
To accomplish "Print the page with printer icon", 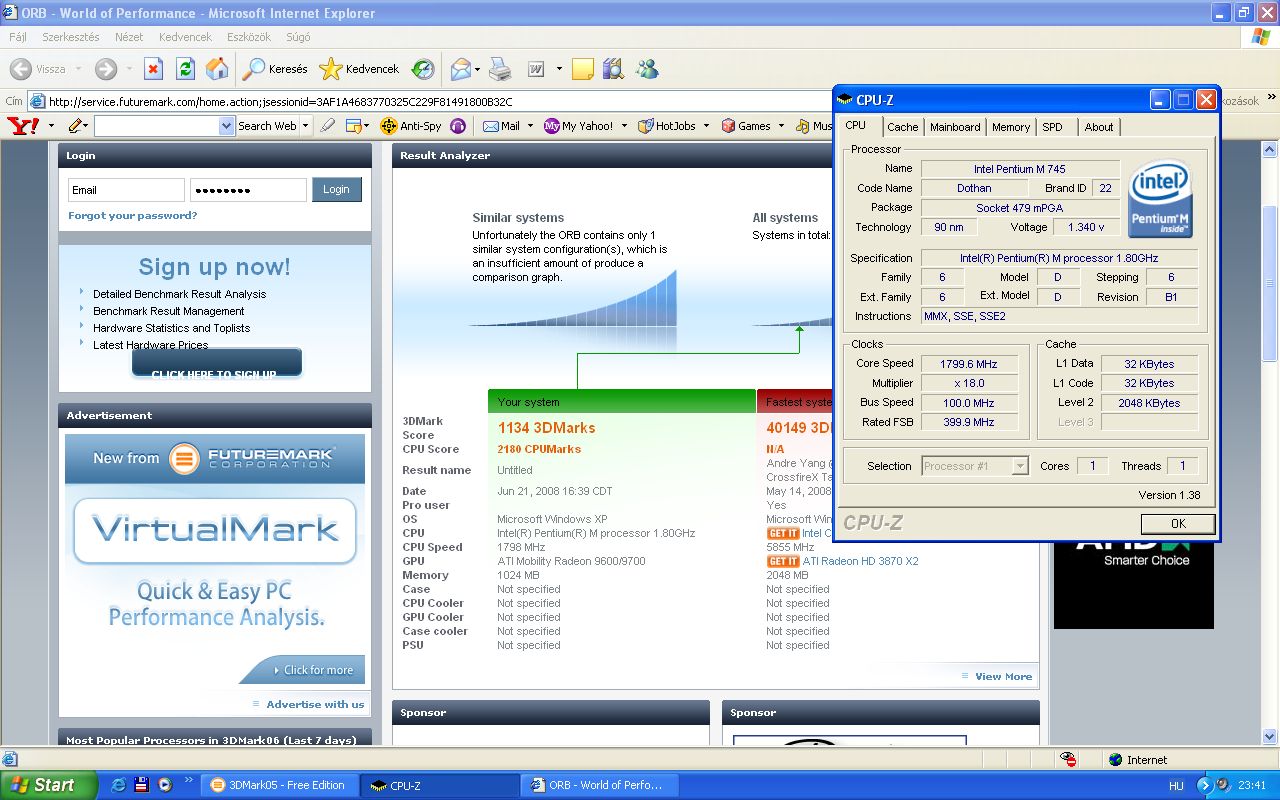I will (x=500, y=69).
